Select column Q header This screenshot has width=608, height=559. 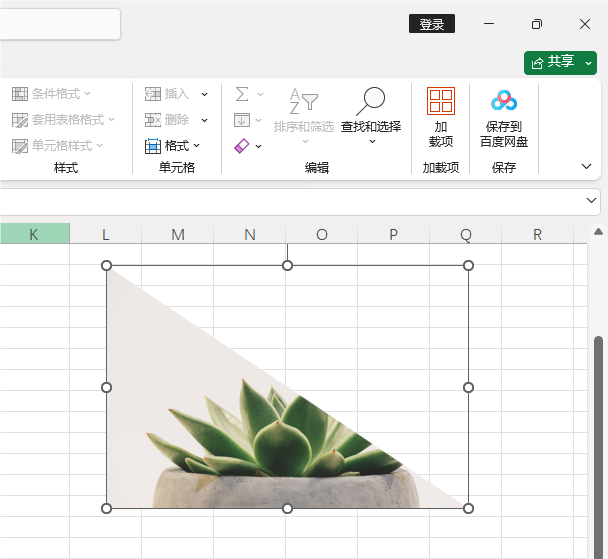(465, 234)
